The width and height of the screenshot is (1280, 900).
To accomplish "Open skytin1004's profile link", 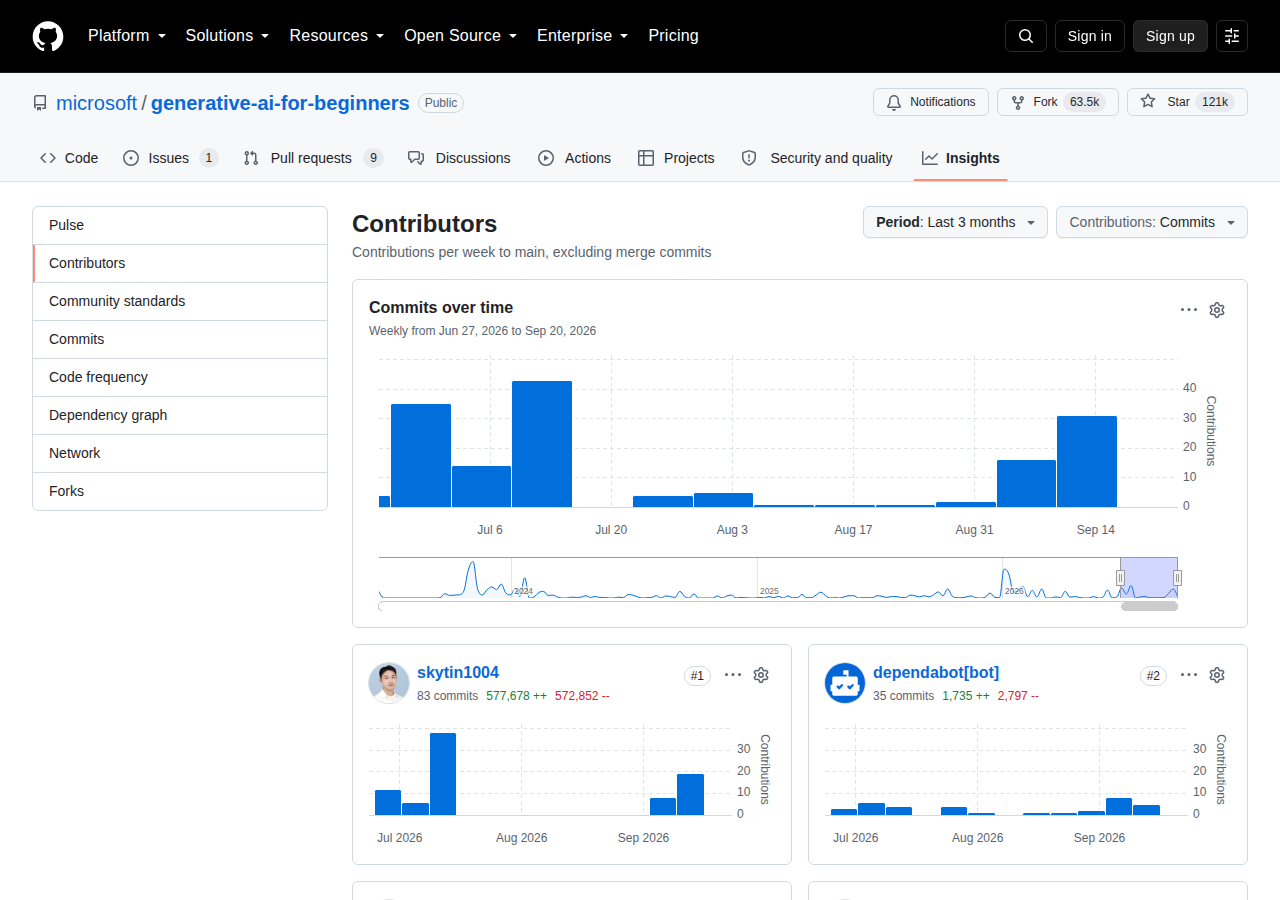I will click(458, 672).
